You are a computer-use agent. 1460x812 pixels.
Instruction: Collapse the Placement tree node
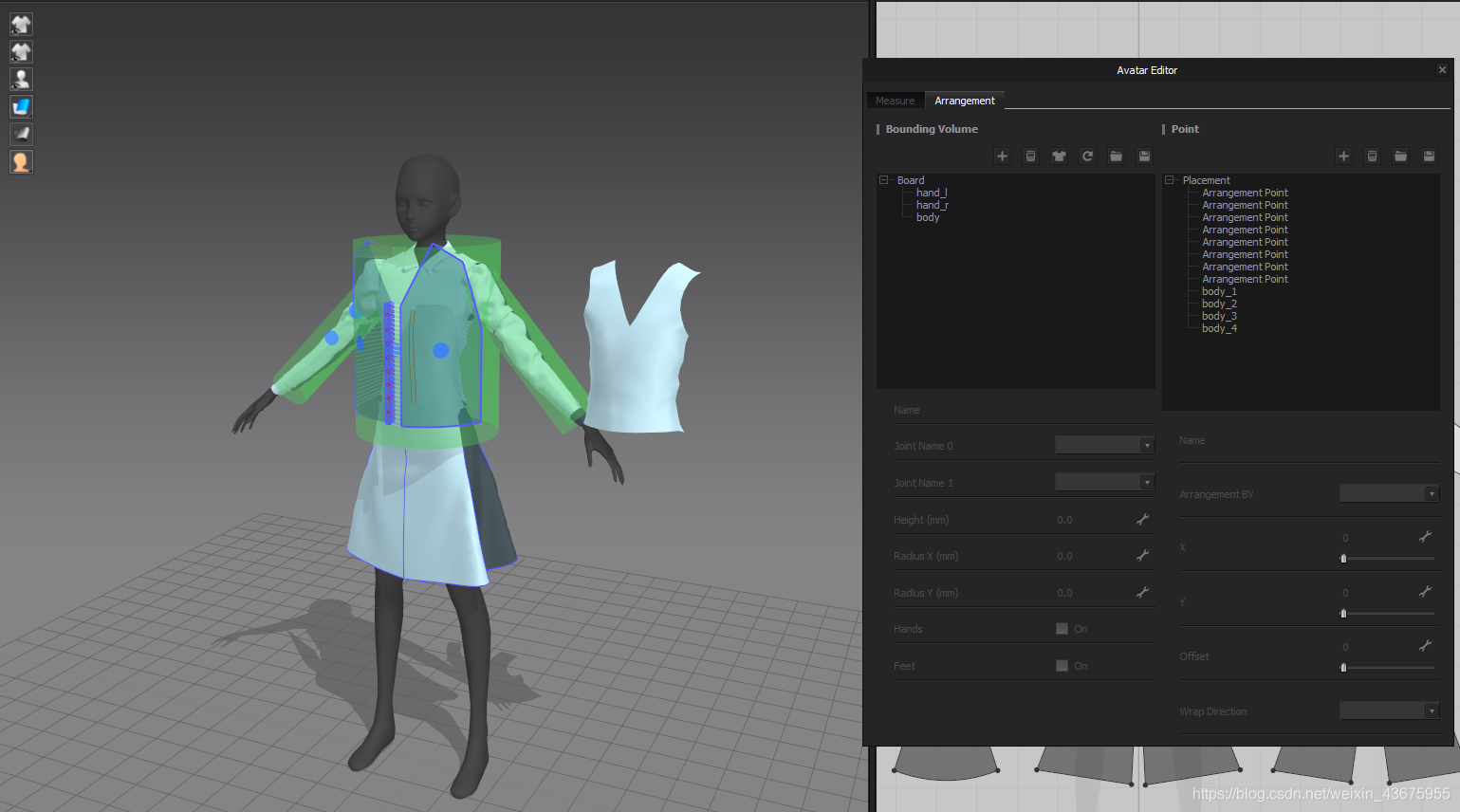pyautogui.click(x=1170, y=179)
